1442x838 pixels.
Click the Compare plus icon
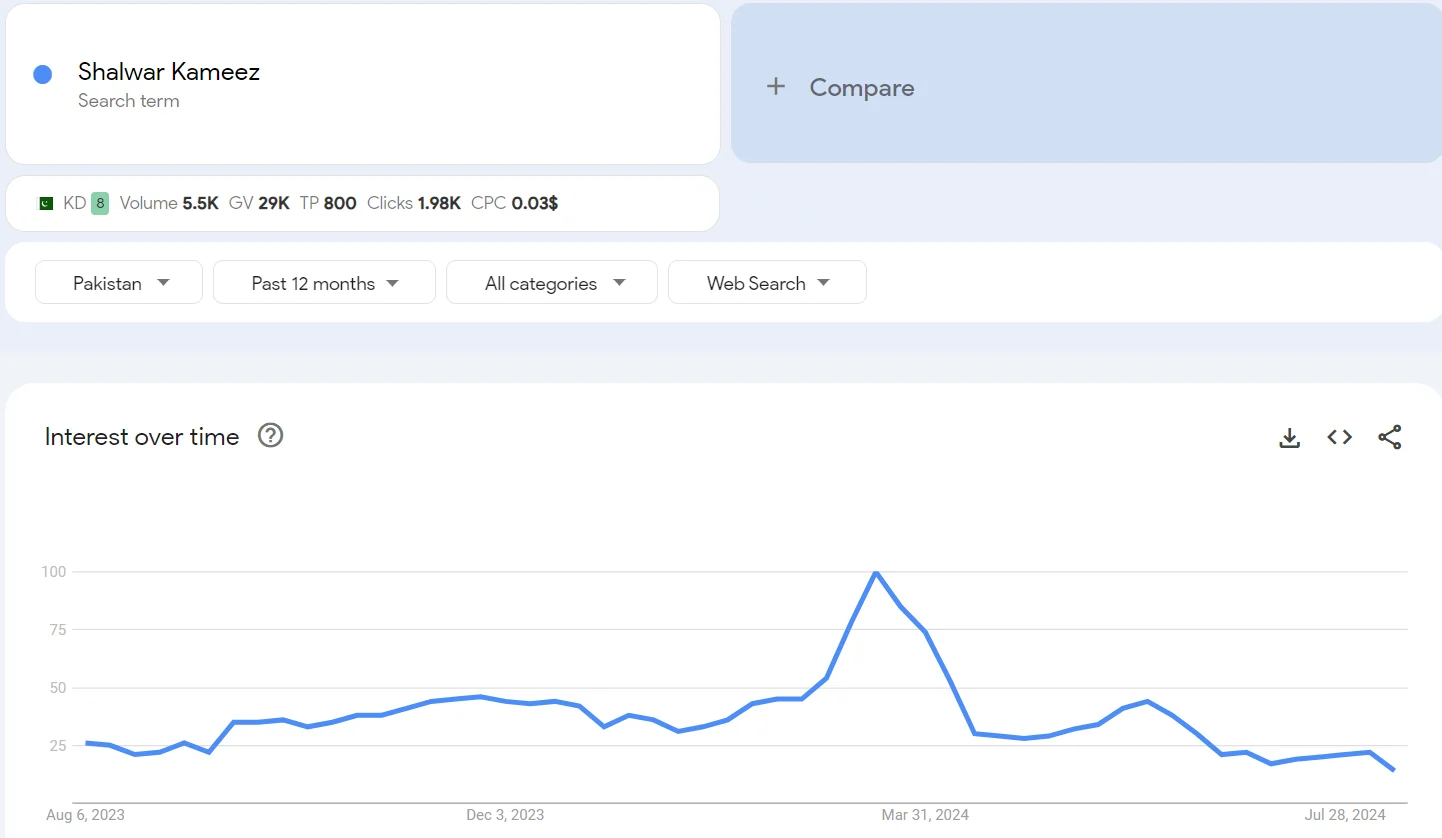pos(777,87)
